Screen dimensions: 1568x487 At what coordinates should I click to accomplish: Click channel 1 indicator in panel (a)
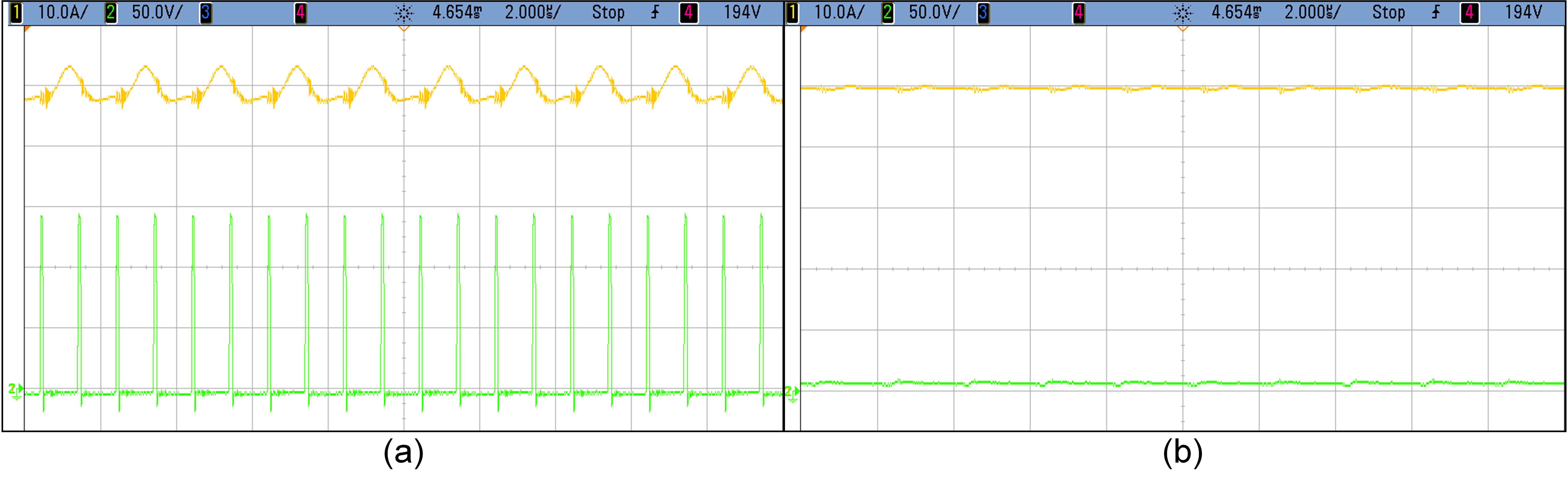pos(16,13)
